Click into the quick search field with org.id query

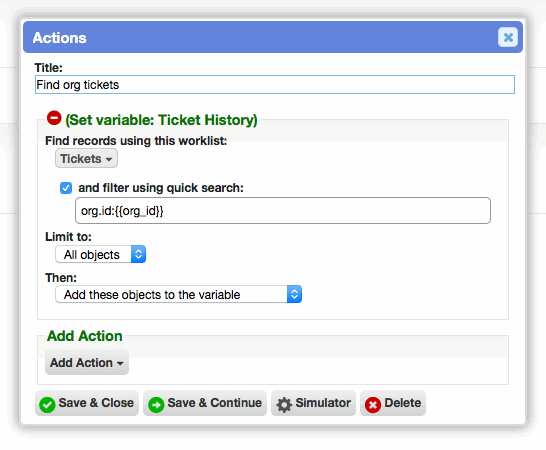click(x=283, y=211)
